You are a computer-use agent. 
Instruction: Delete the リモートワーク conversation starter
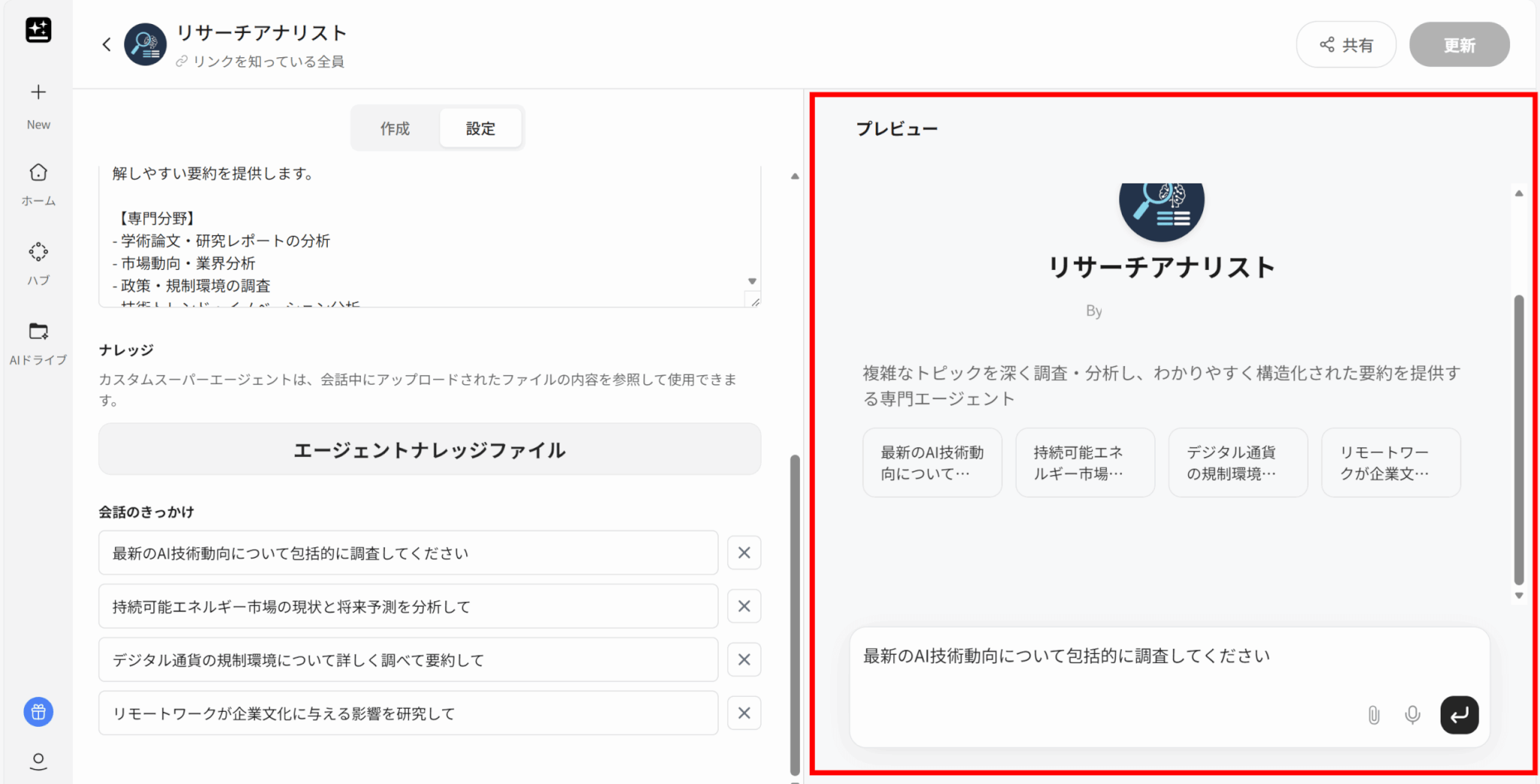pos(744,713)
